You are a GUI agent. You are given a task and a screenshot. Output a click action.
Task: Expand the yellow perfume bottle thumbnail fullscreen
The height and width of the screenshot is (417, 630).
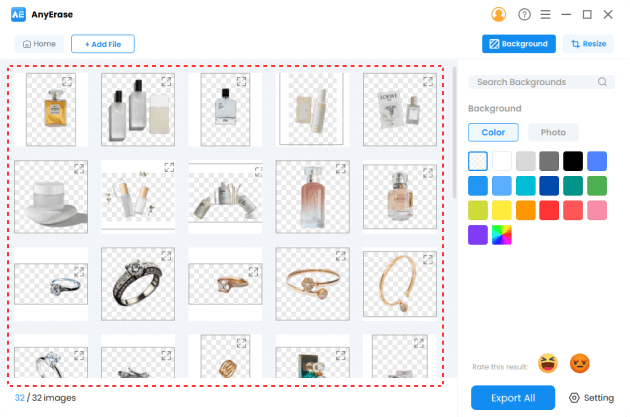pyautogui.click(x=67, y=82)
